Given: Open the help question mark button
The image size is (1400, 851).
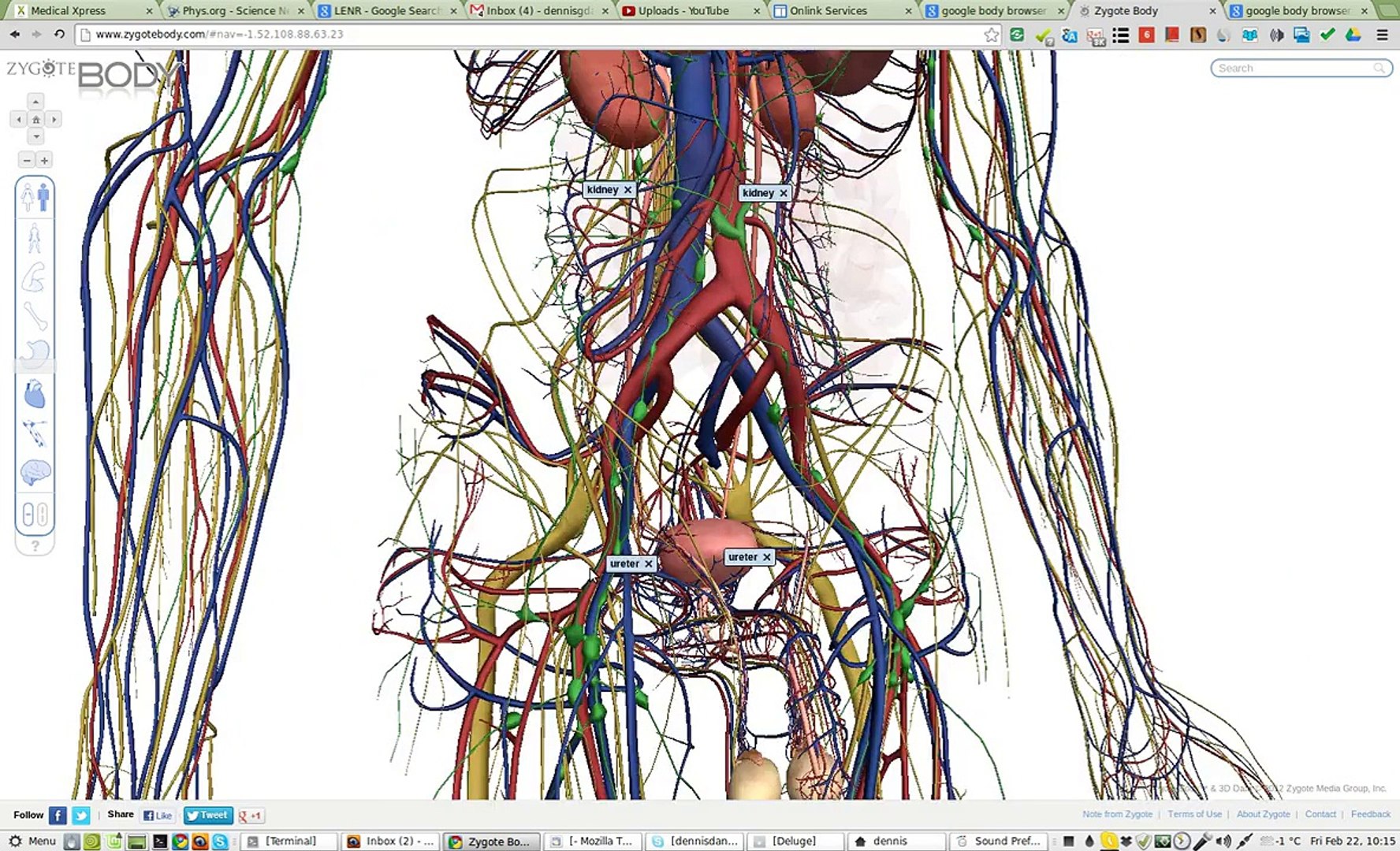Looking at the screenshot, I should tap(35, 545).
